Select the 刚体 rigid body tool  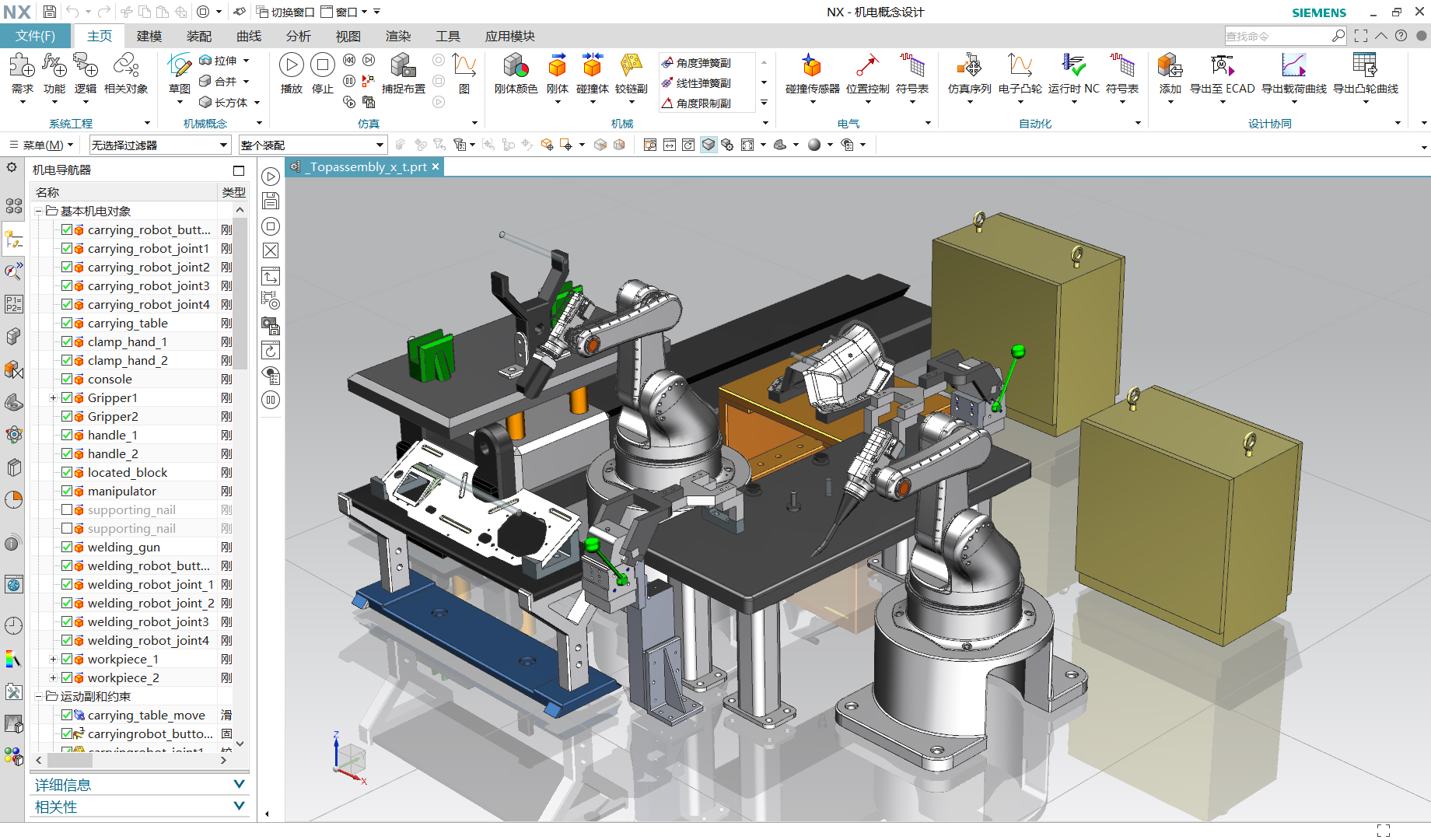tap(557, 65)
